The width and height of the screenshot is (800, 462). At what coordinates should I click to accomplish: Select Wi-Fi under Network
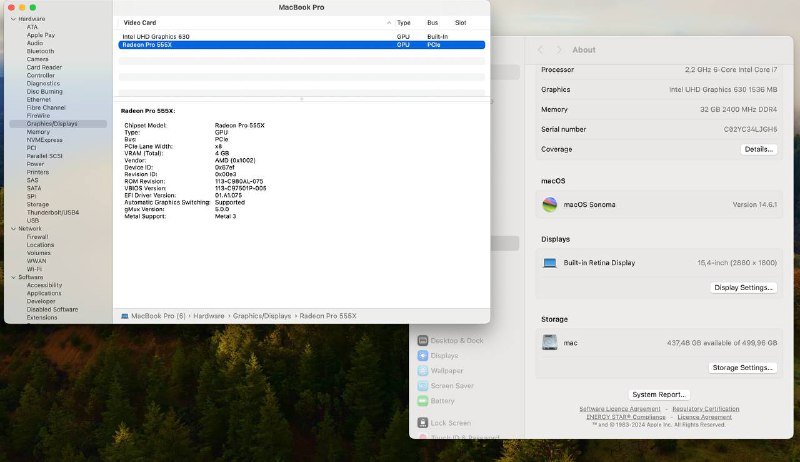point(34,269)
